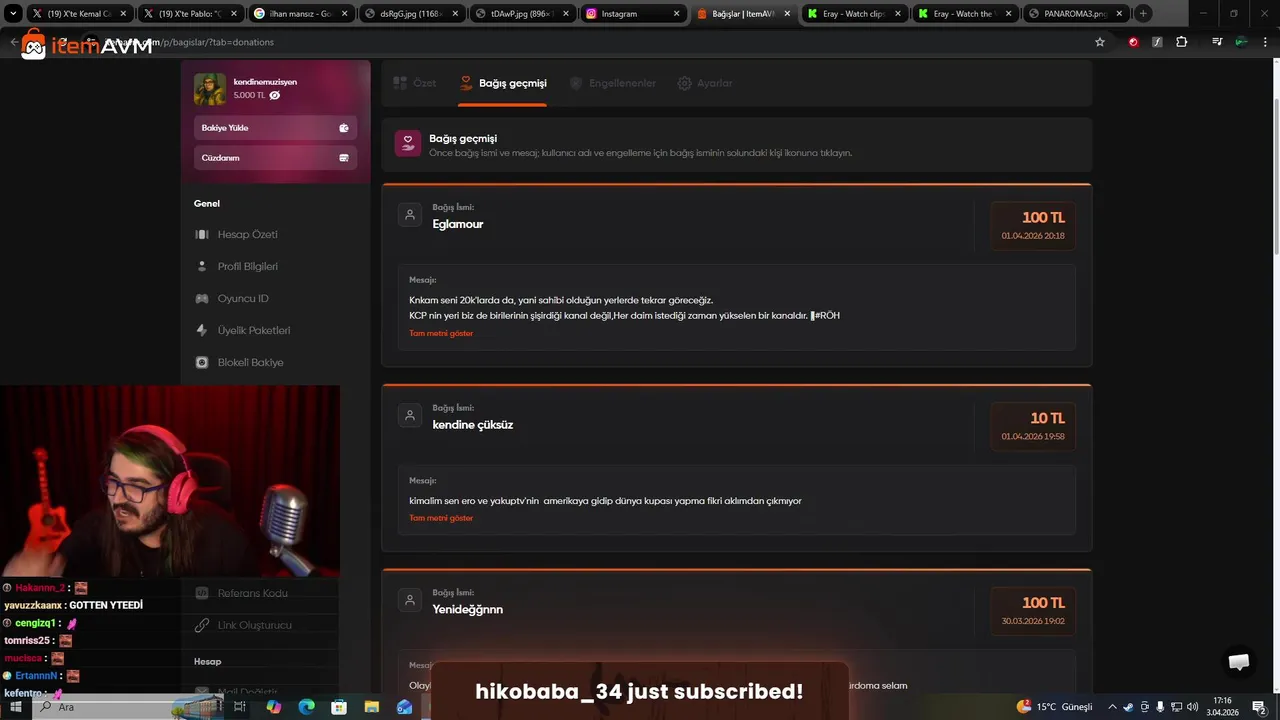Click the date 30.03.2026 19:02
This screenshot has height=720, width=1280.
pos(1033,621)
